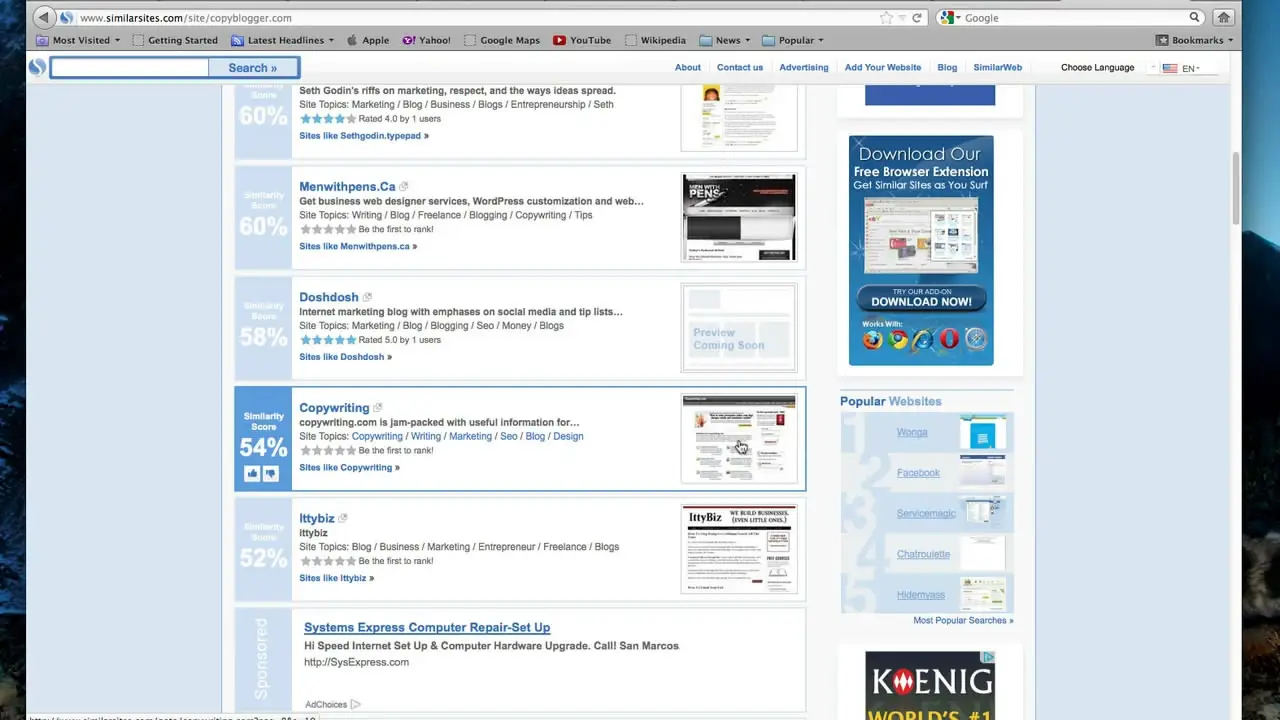Open the Apple bookmark
Screen dimensions: 1280x720
pyautogui.click(x=368, y=40)
